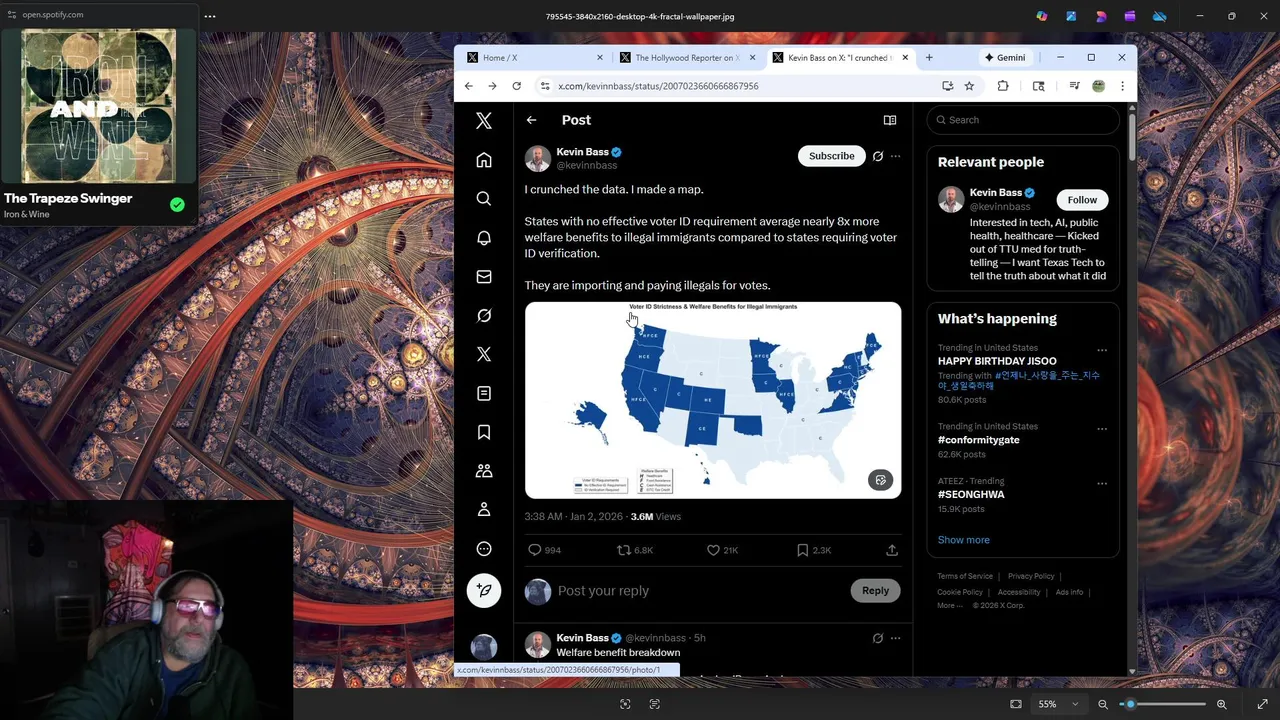Screen dimensions: 1280x720
Task: Click the share icon on the post
Action: click(892, 550)
